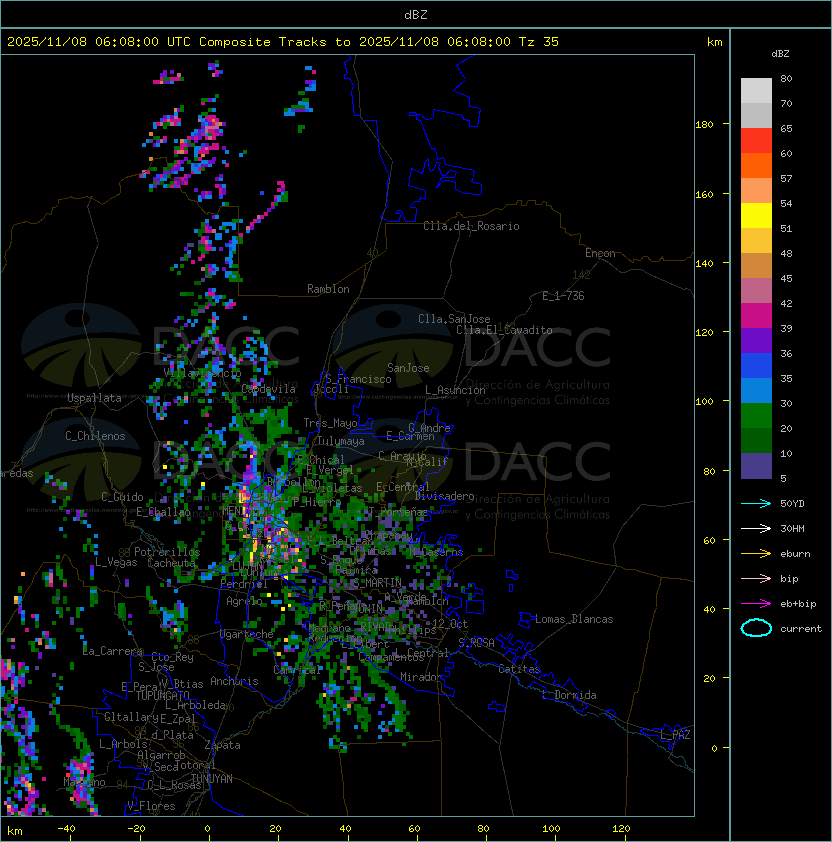The image size is (832, 842).
Task: Click the red swatch below 65 dBZ
Action: [x=756, y=141]
